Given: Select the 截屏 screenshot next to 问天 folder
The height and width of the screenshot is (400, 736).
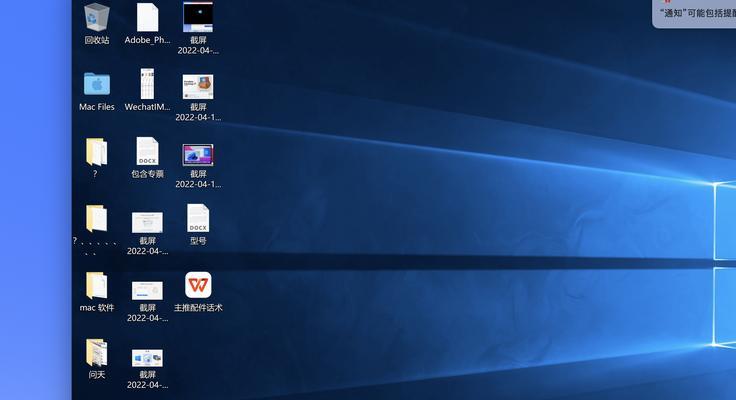Looking at the screenshot, I should pyautogui.click(x=147, y=357).
